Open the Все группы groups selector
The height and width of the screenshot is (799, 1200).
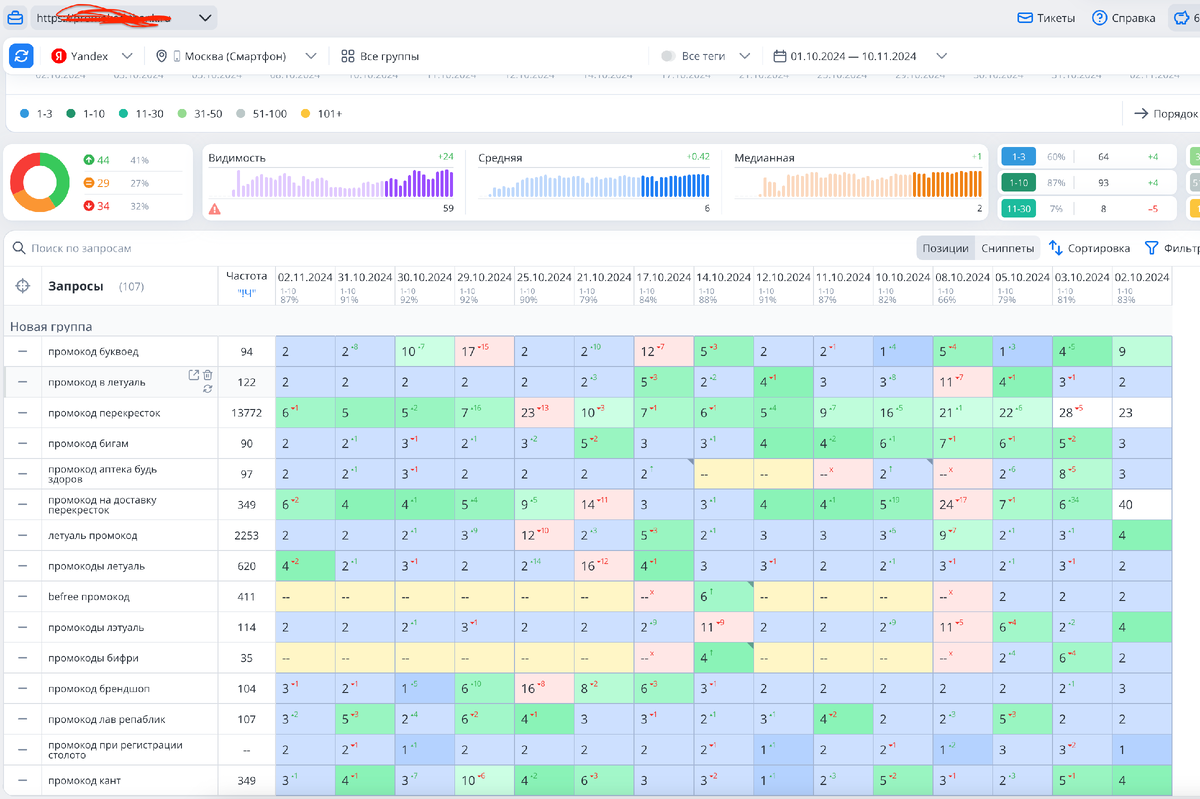tap(380, 56)
